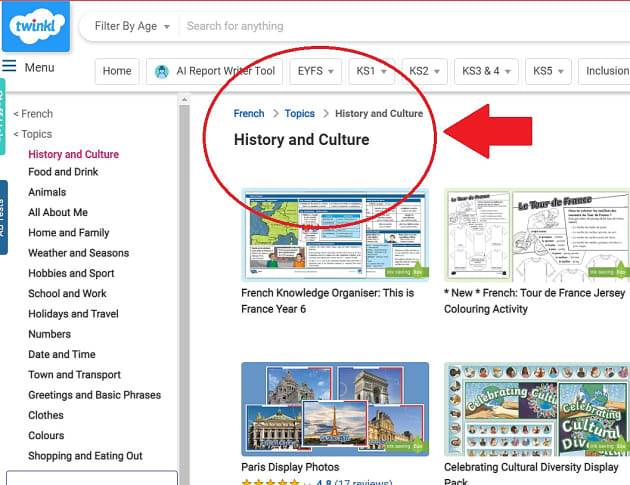Image resolution: width=630 pixels, height=485 pixels.
Task: Open Tour de France Jersey Colouring thumbnail
Action: (537, 235)
